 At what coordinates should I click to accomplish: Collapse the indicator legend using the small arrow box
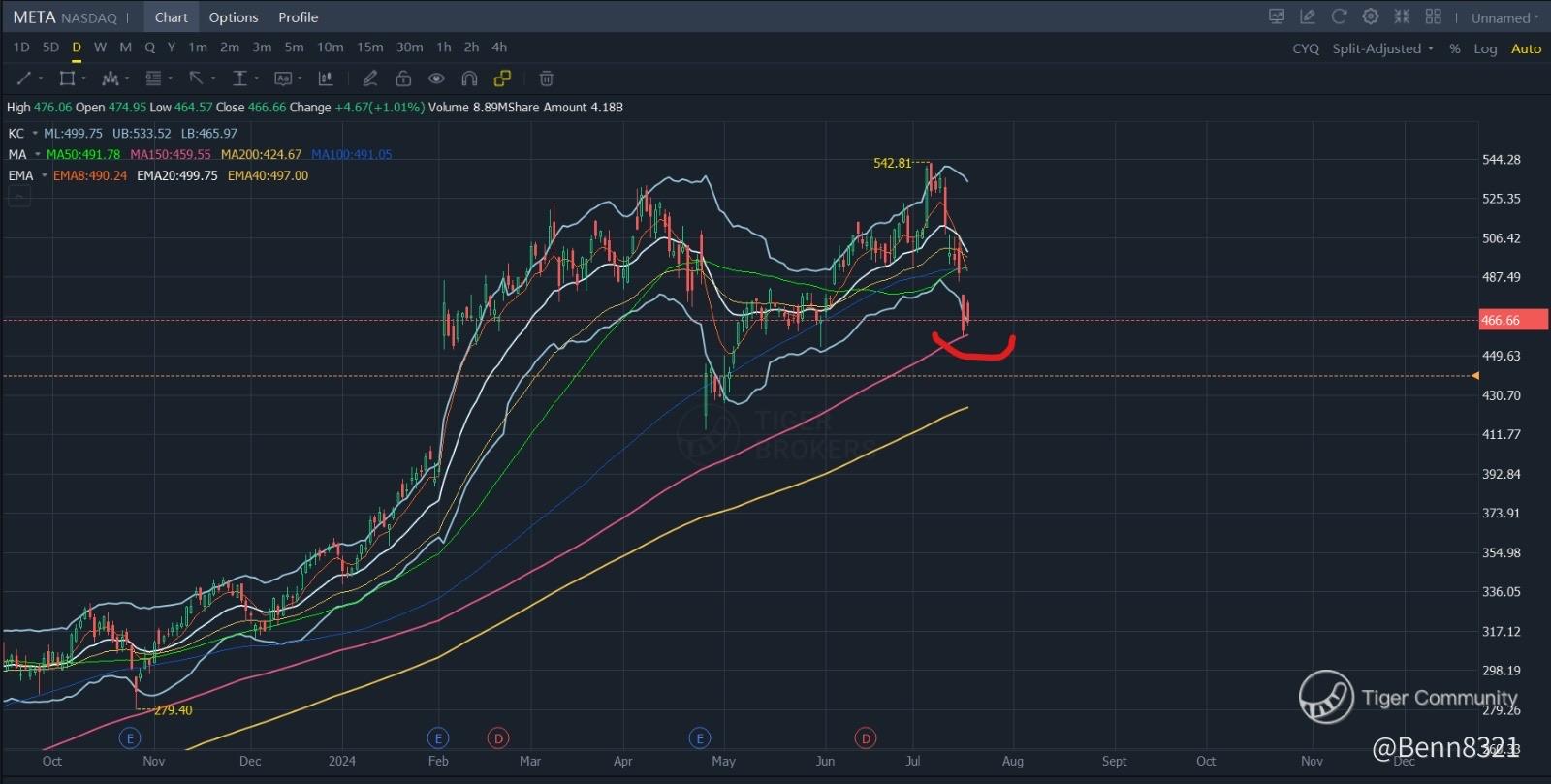click(x=19, y=198)
